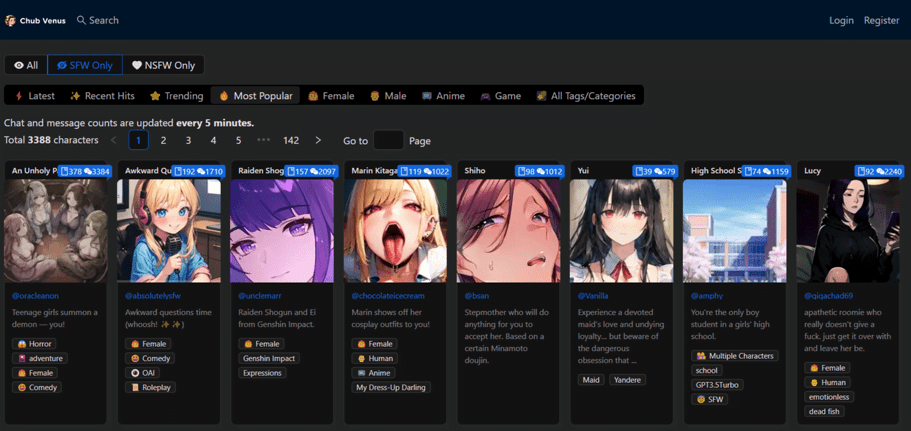Select the Multiple Characters tag

pos(735,356)
